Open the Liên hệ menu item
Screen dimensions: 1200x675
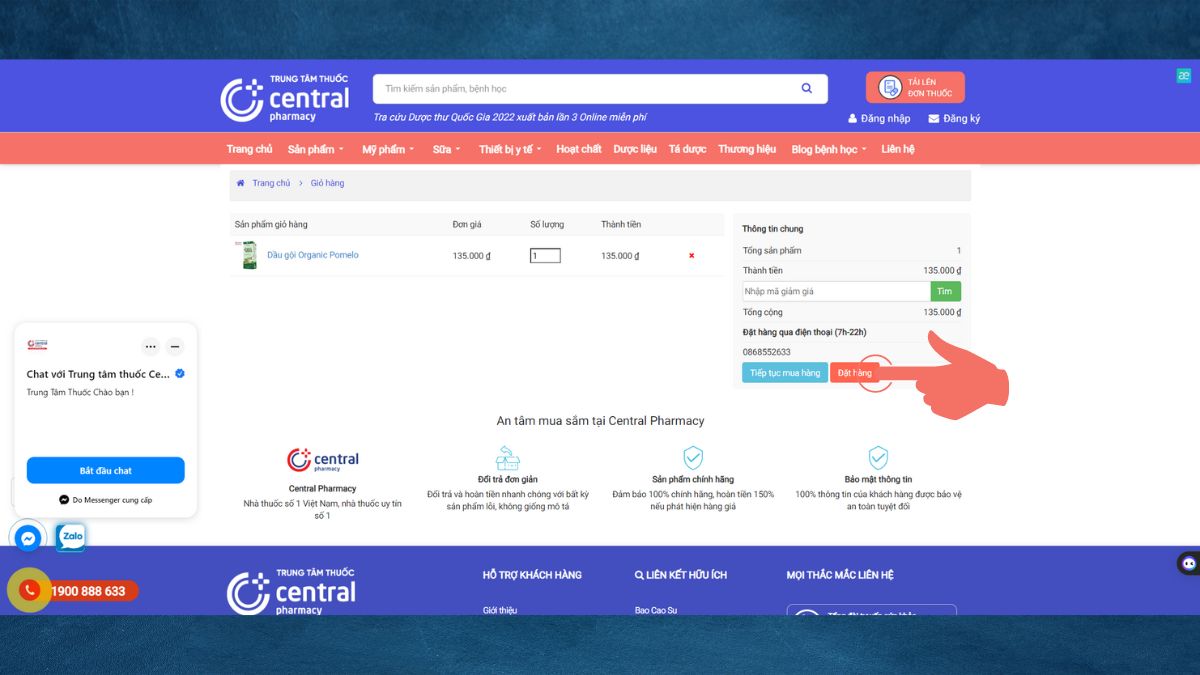coord(898,149)
